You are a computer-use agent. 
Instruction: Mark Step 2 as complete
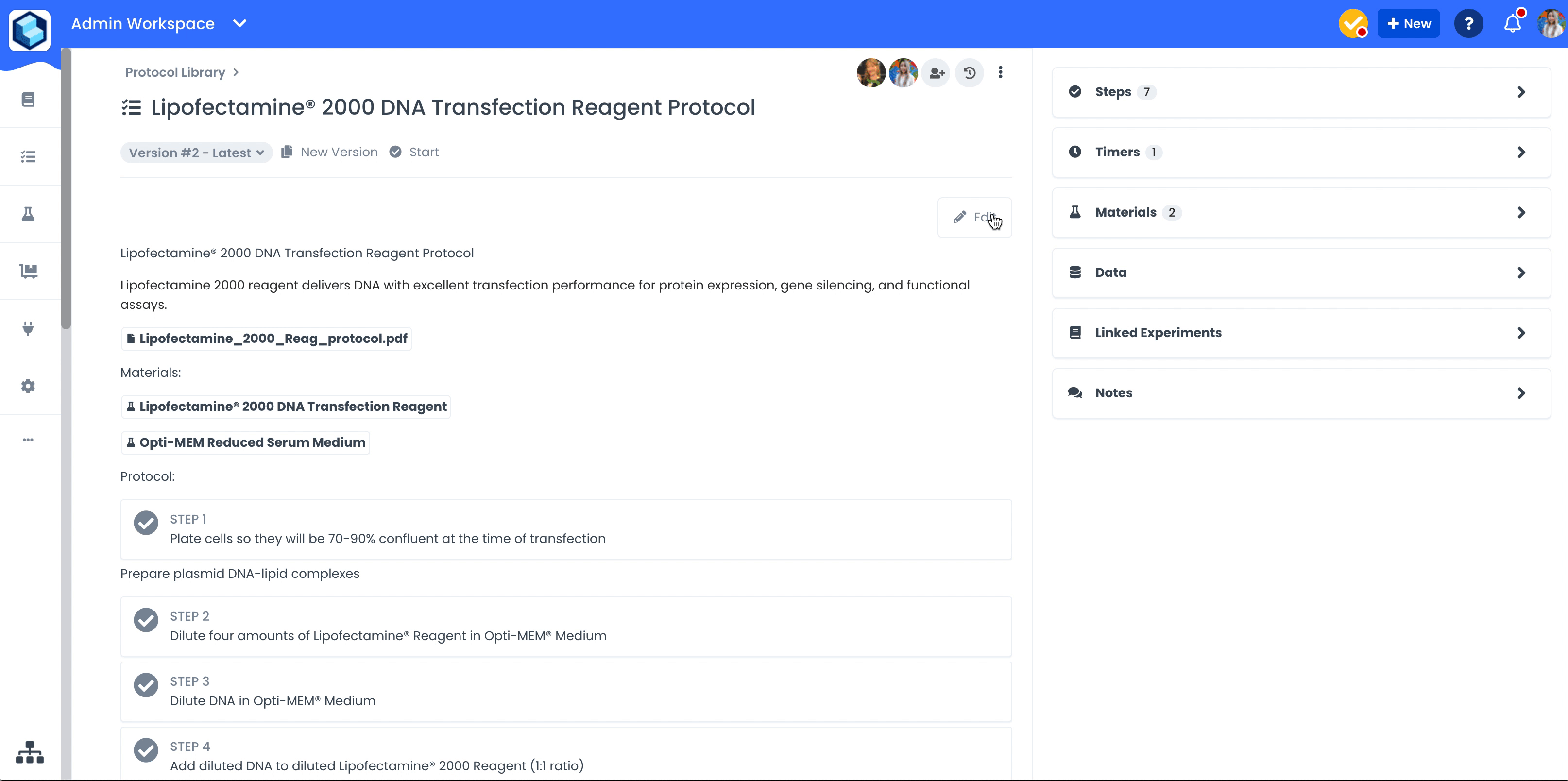click(x=146, y=620)
